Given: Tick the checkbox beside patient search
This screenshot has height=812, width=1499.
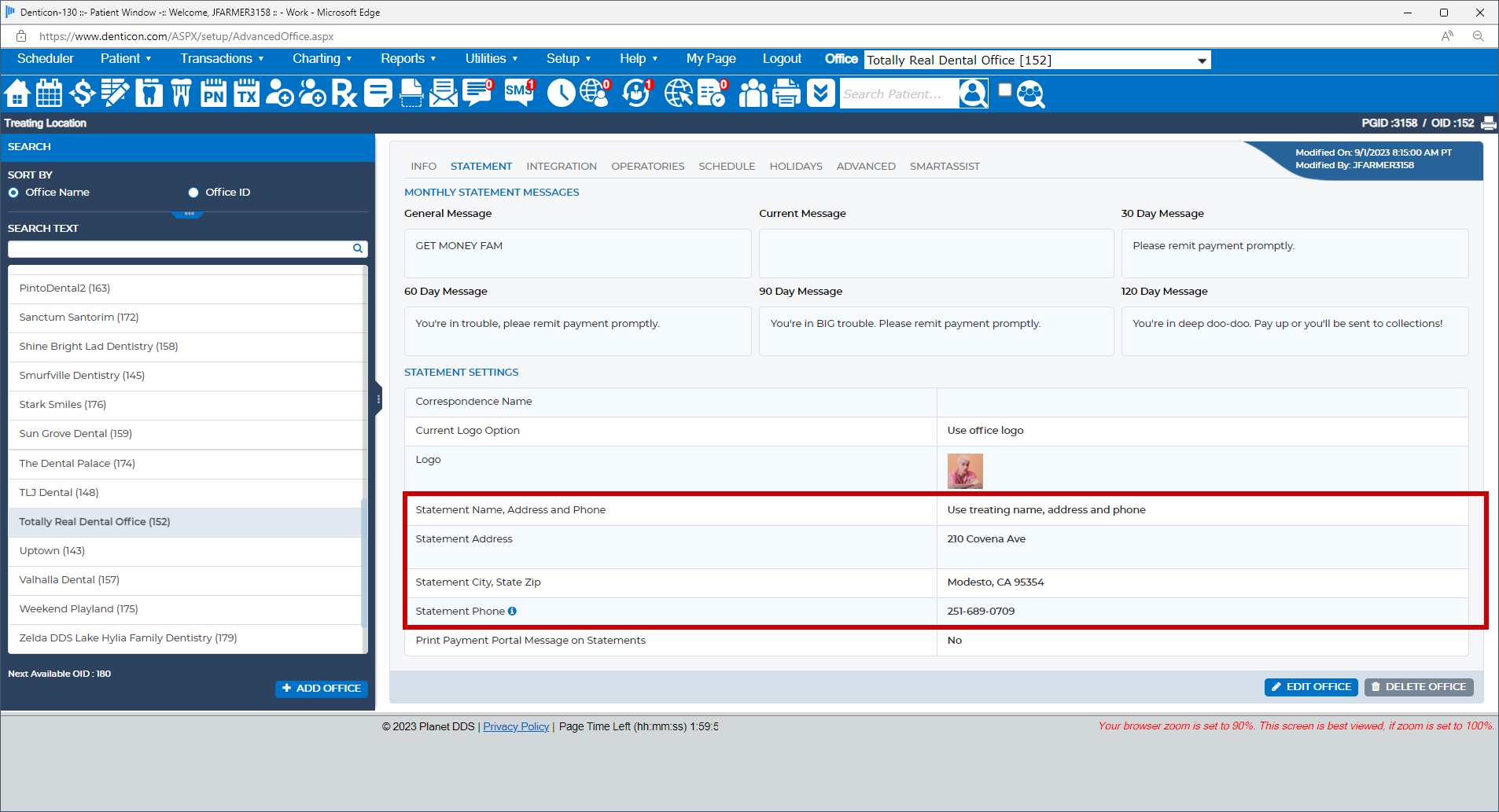Looking at the screenshot, I should pos(1004,90).
